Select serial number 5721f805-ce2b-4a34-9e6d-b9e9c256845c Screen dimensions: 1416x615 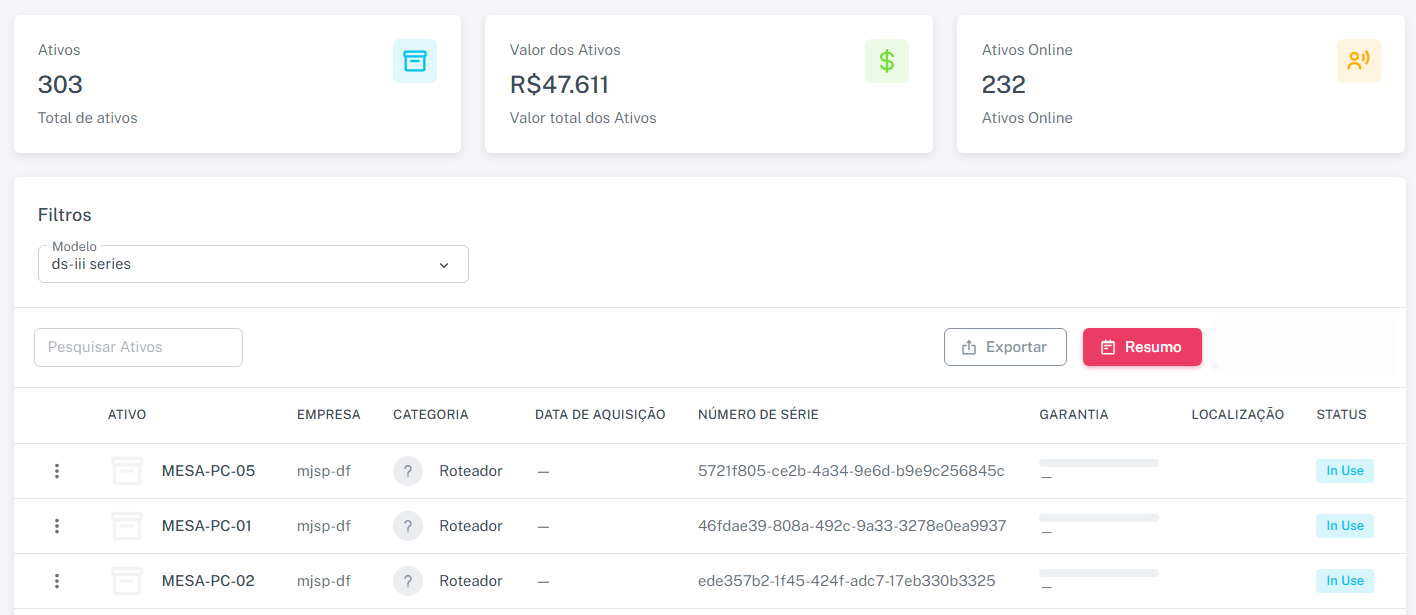click(x=851, y=471)
